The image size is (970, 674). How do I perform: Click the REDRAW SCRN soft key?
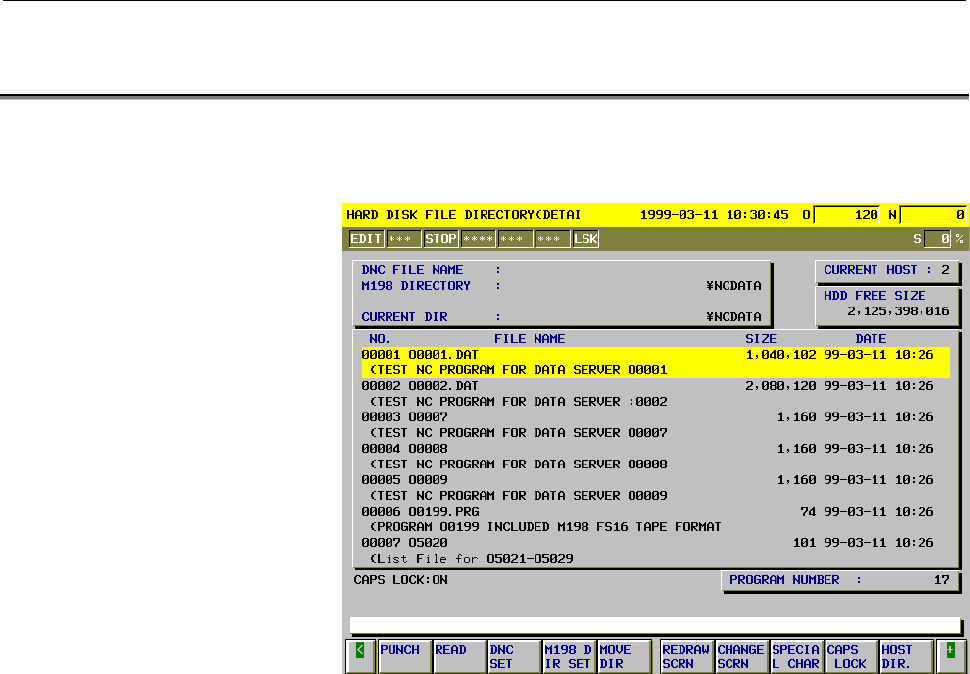pos(687,656)
